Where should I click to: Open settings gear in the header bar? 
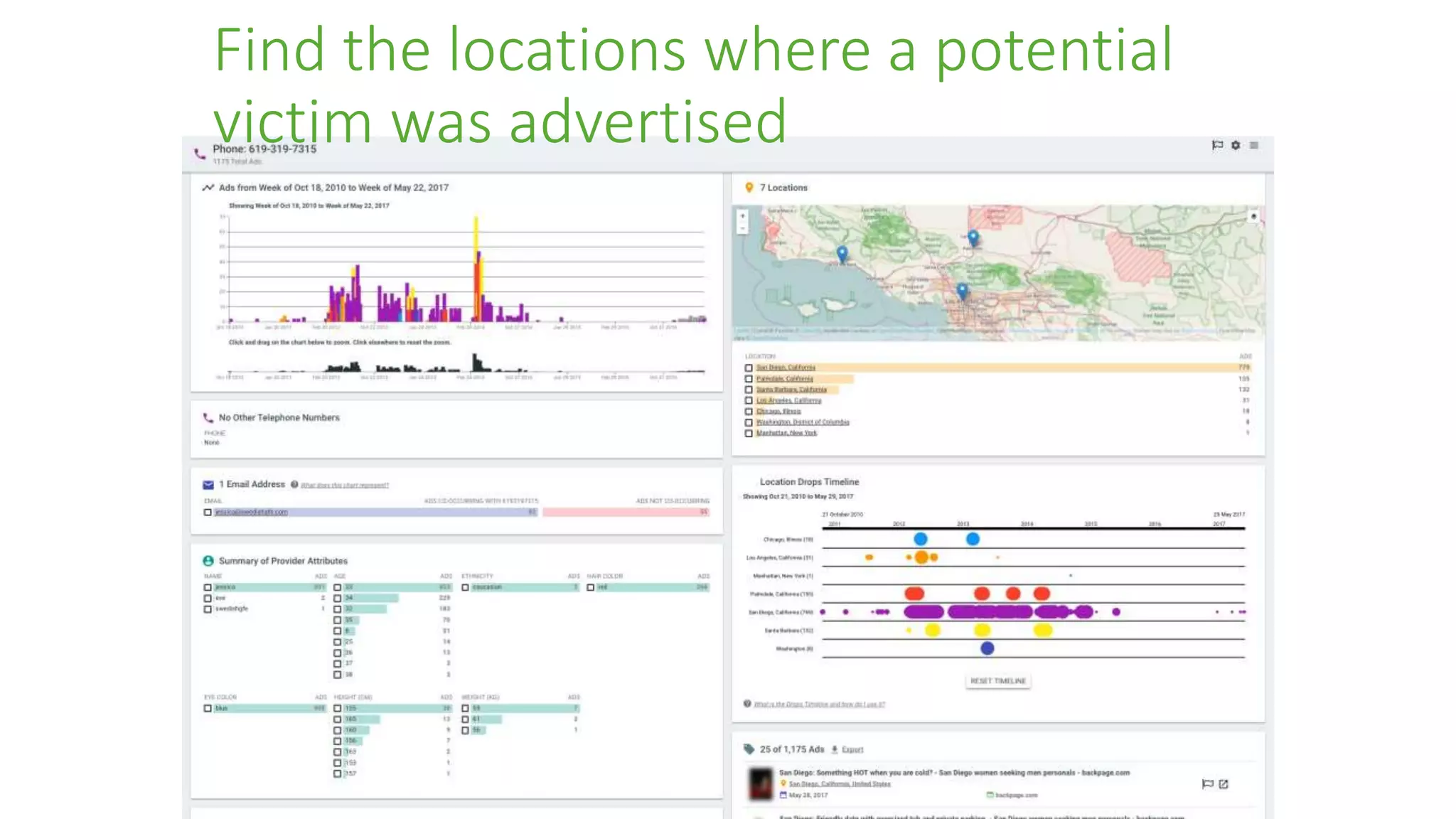pyautogui.click(x=1236, y=145)
